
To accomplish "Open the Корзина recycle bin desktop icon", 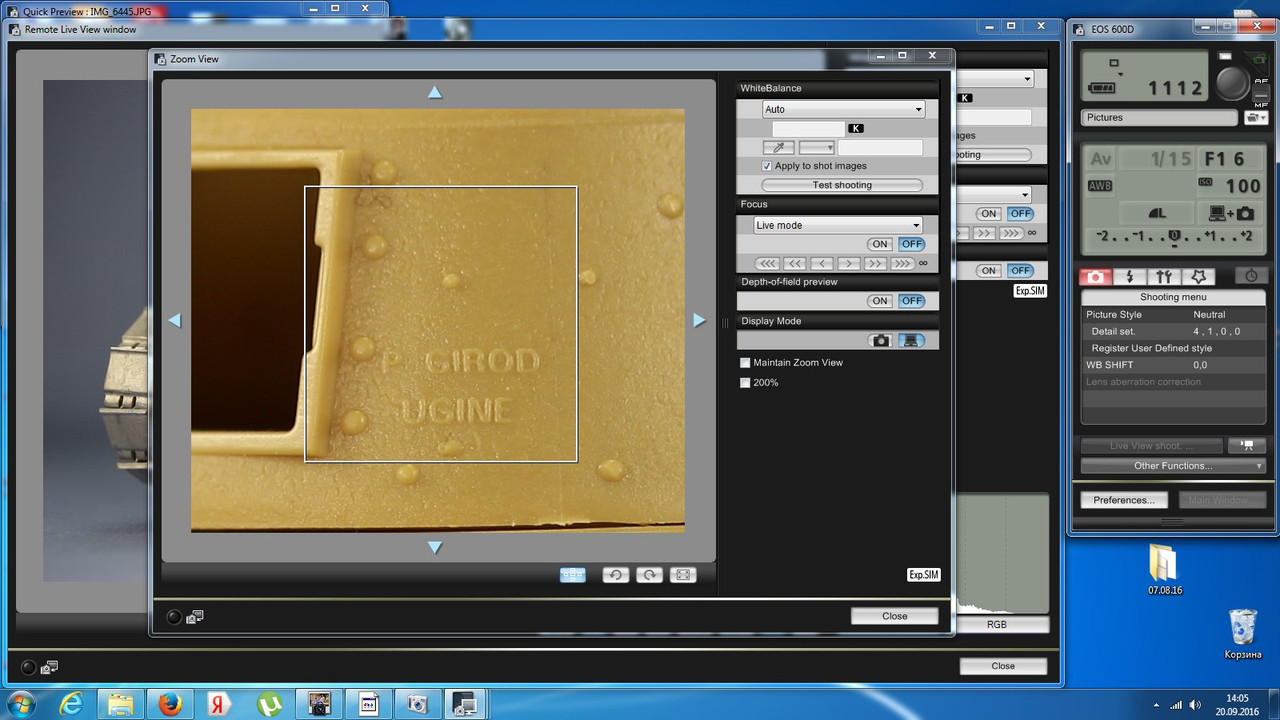I will (1242, 633).
